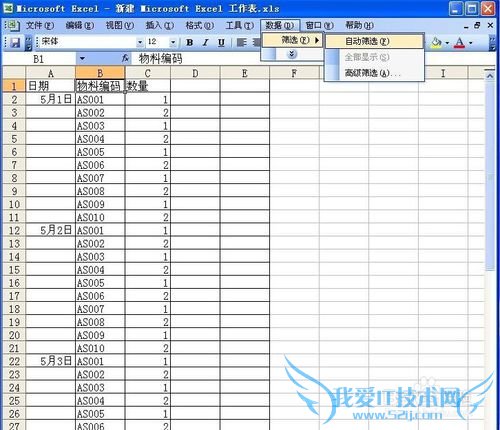Click cell A12 containing 5月2日

51,230
